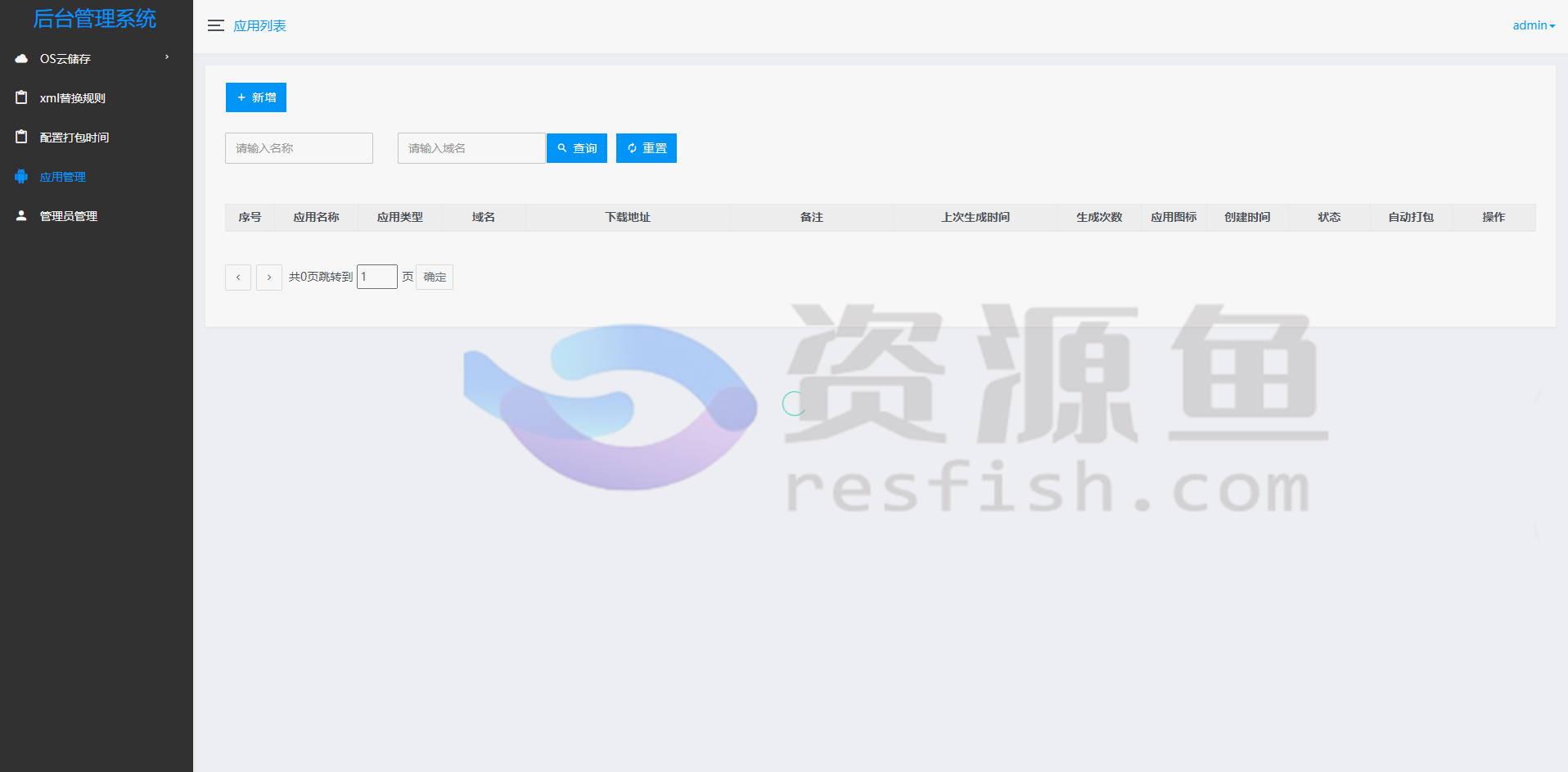Screen dimensions: 1568x772
Task: Click the 后台管理系统 title
Action: tap(95, 19)
